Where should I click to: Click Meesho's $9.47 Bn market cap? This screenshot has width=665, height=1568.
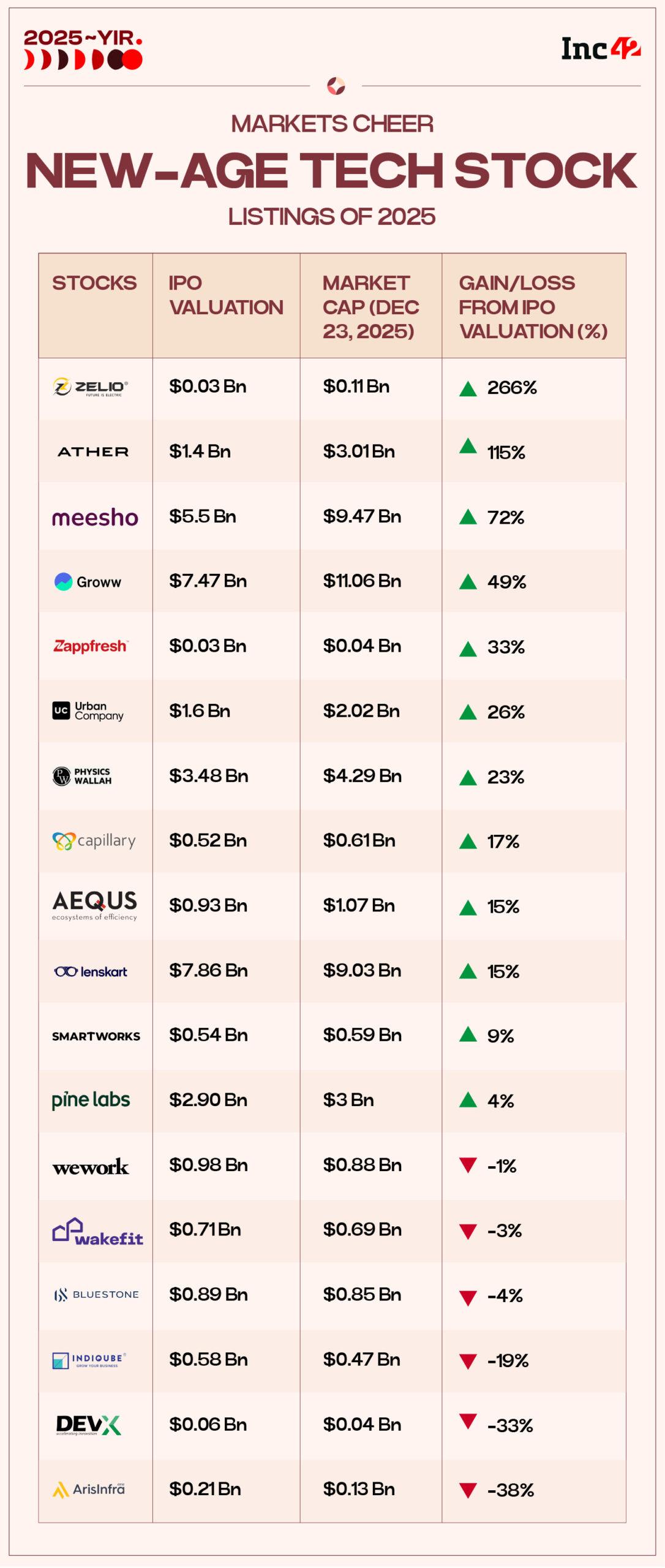click(362, 516)
